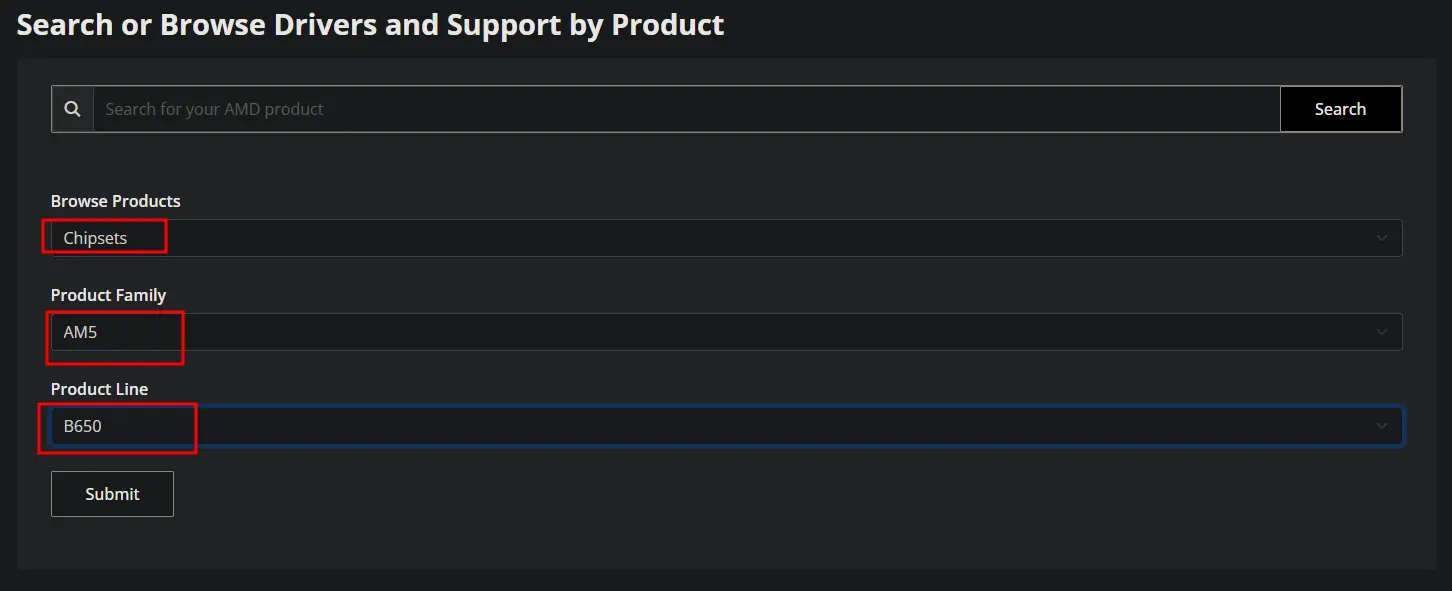Click the chevron arrow on the AM5 dropdown
The image size is (1452, 591).
[1382, 332]
